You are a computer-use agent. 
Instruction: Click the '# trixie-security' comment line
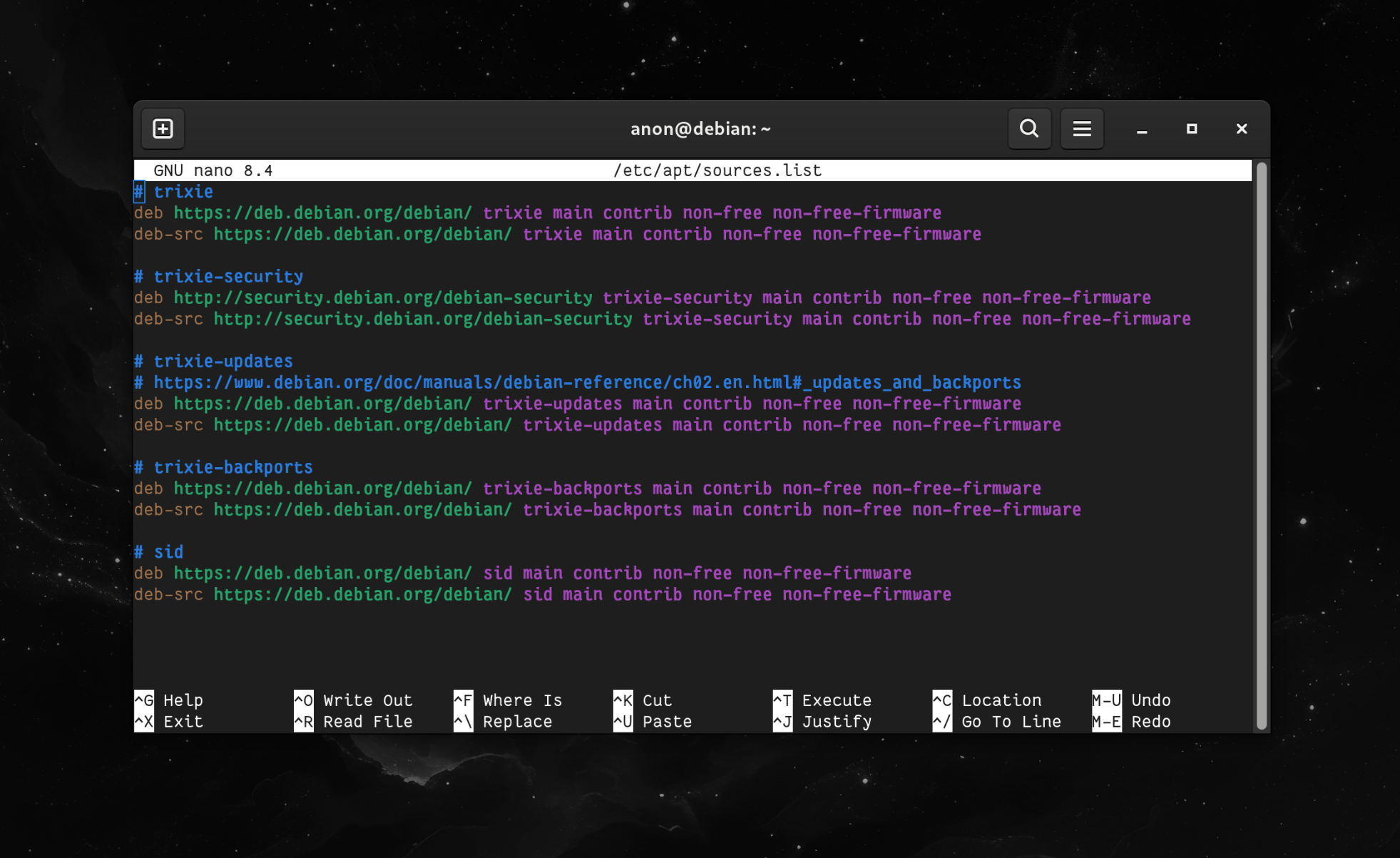tap(219, 277)
